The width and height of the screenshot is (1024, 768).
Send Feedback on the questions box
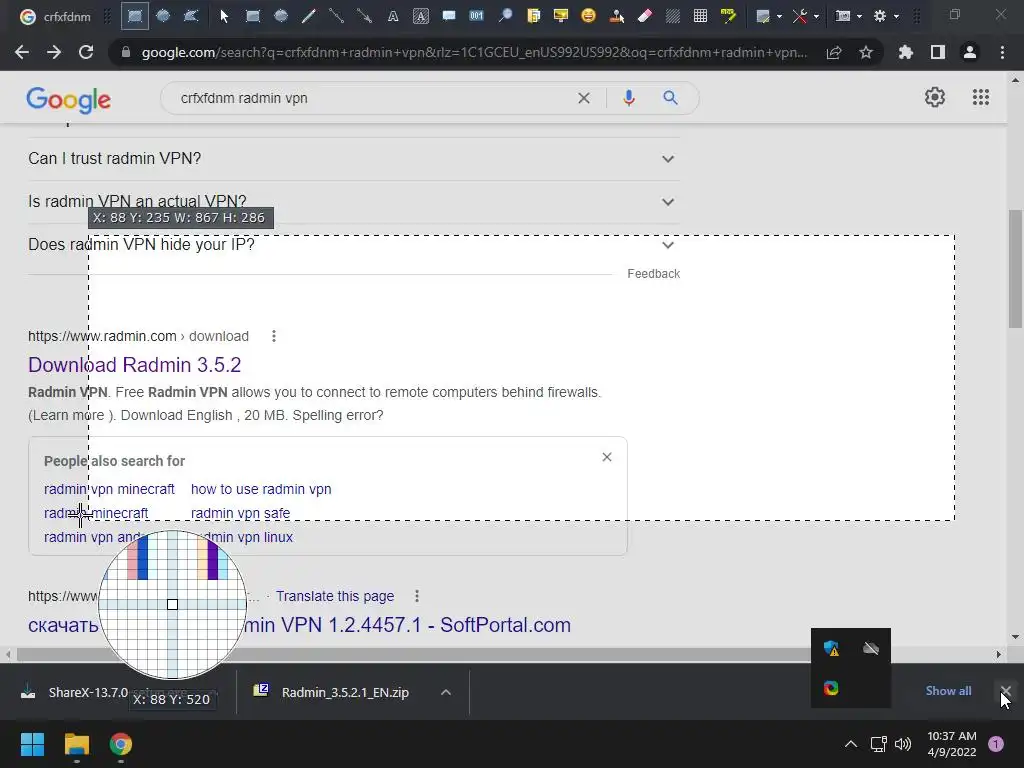(654, 274)
